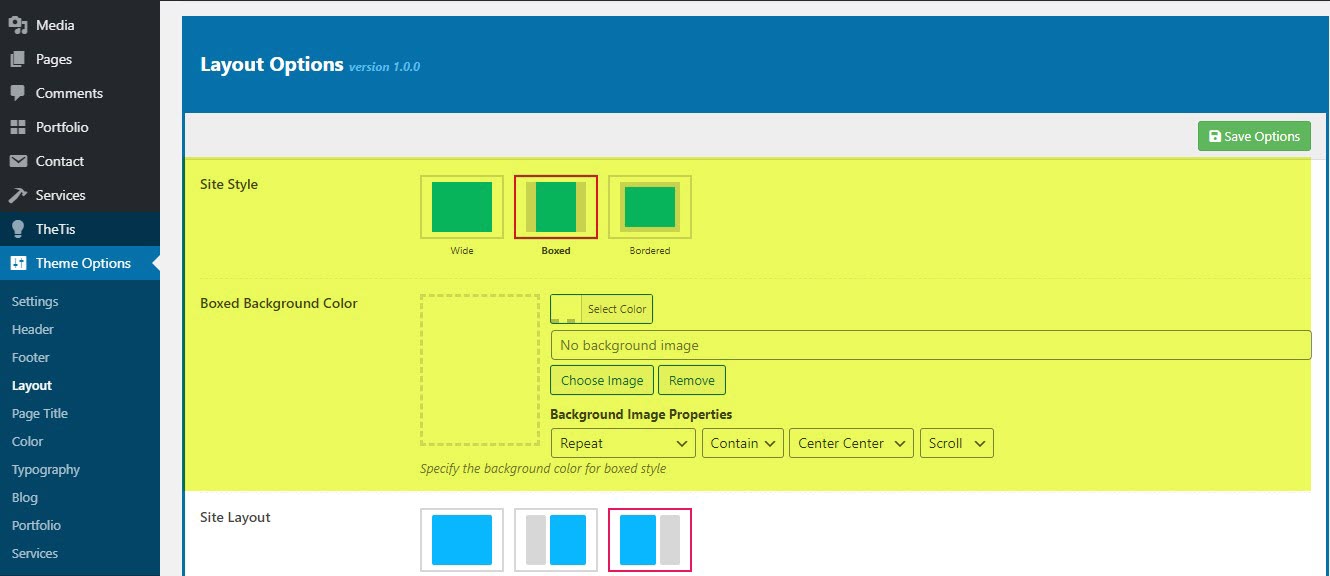Click the boxed style background color hint text
The height and width of the screenshot is (576, 1330).
tap(543, 468)
